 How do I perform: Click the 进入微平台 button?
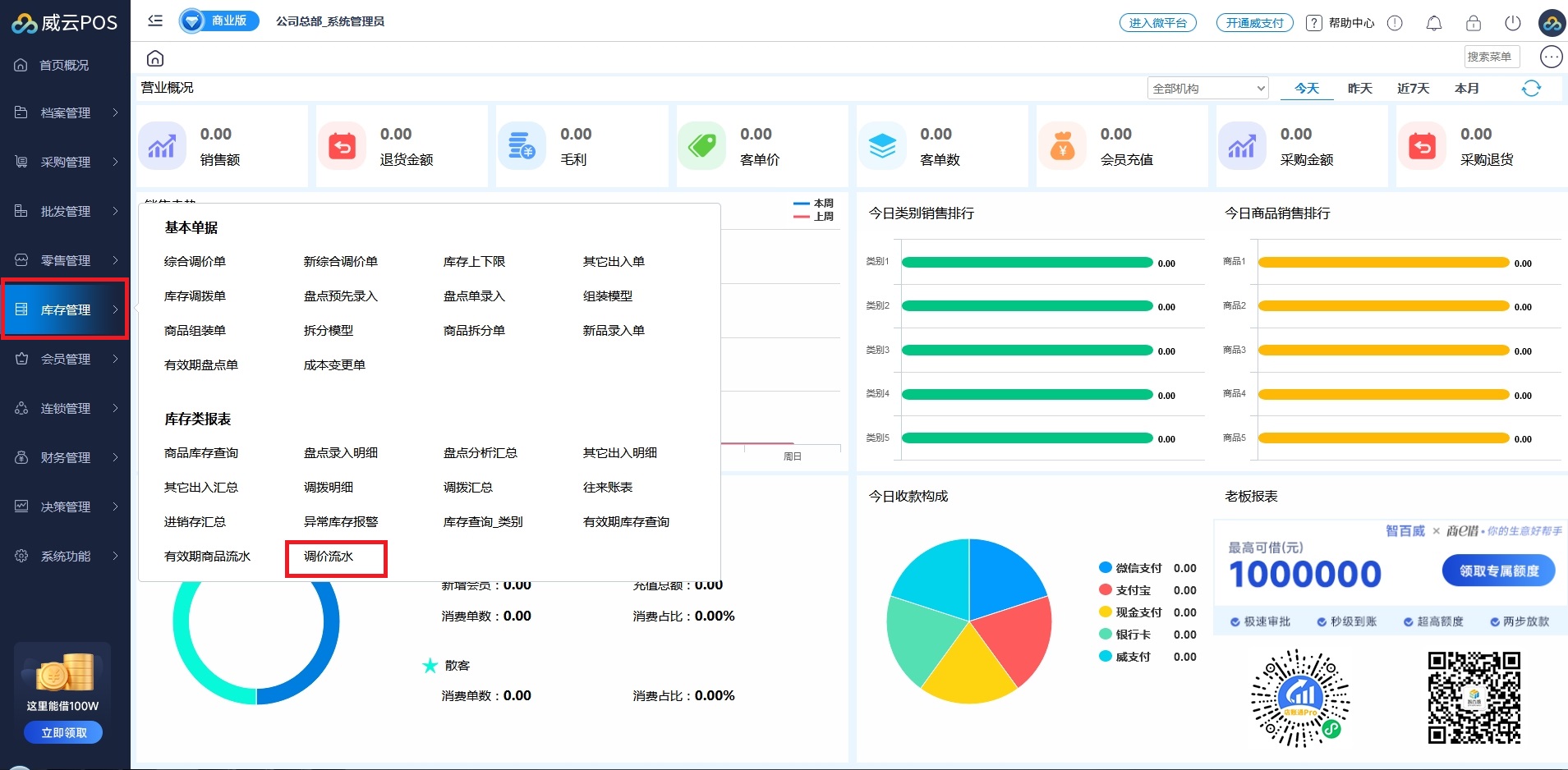1157,23
